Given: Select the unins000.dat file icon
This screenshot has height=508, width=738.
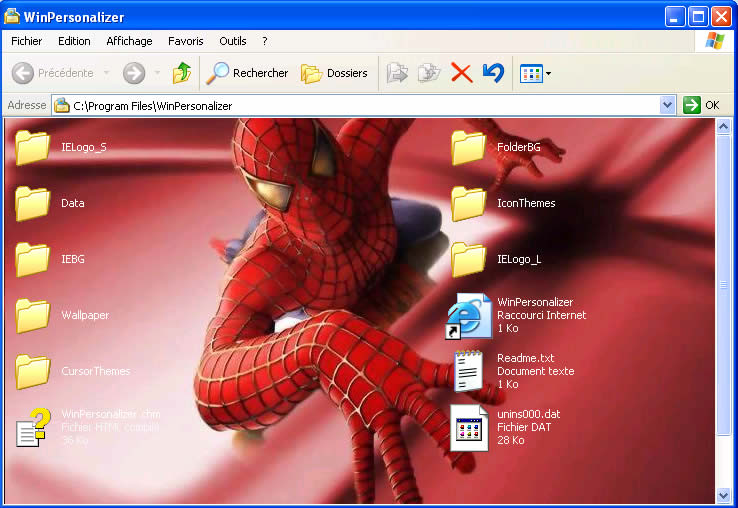Looking at the screenshot, I should [469, 427].
